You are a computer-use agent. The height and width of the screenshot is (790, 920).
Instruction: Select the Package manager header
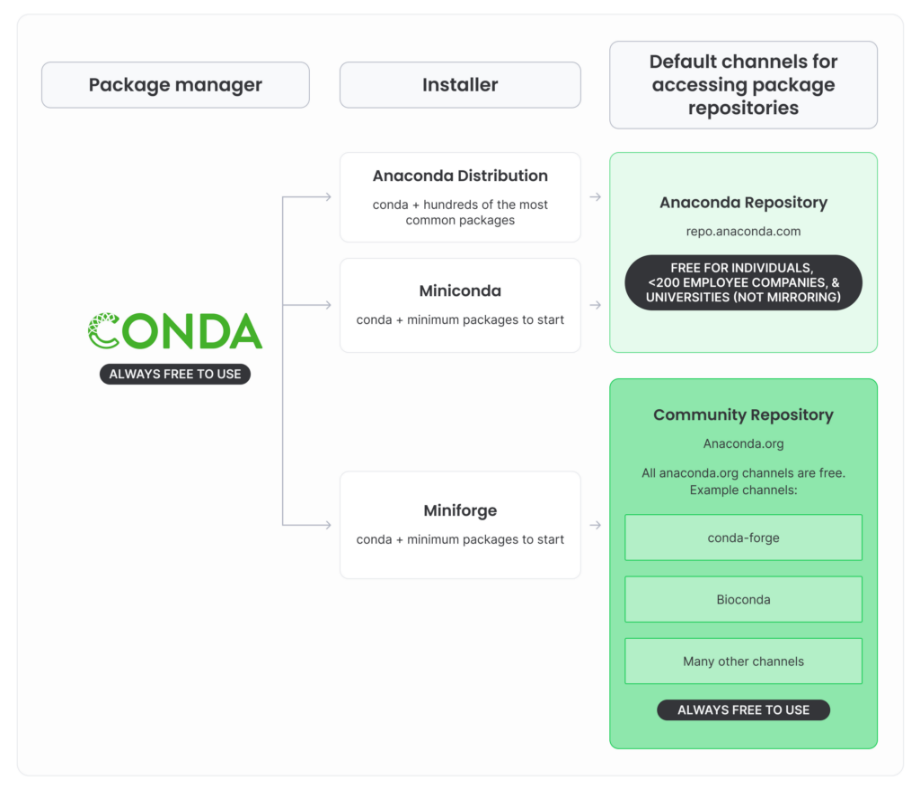point(175,85)
